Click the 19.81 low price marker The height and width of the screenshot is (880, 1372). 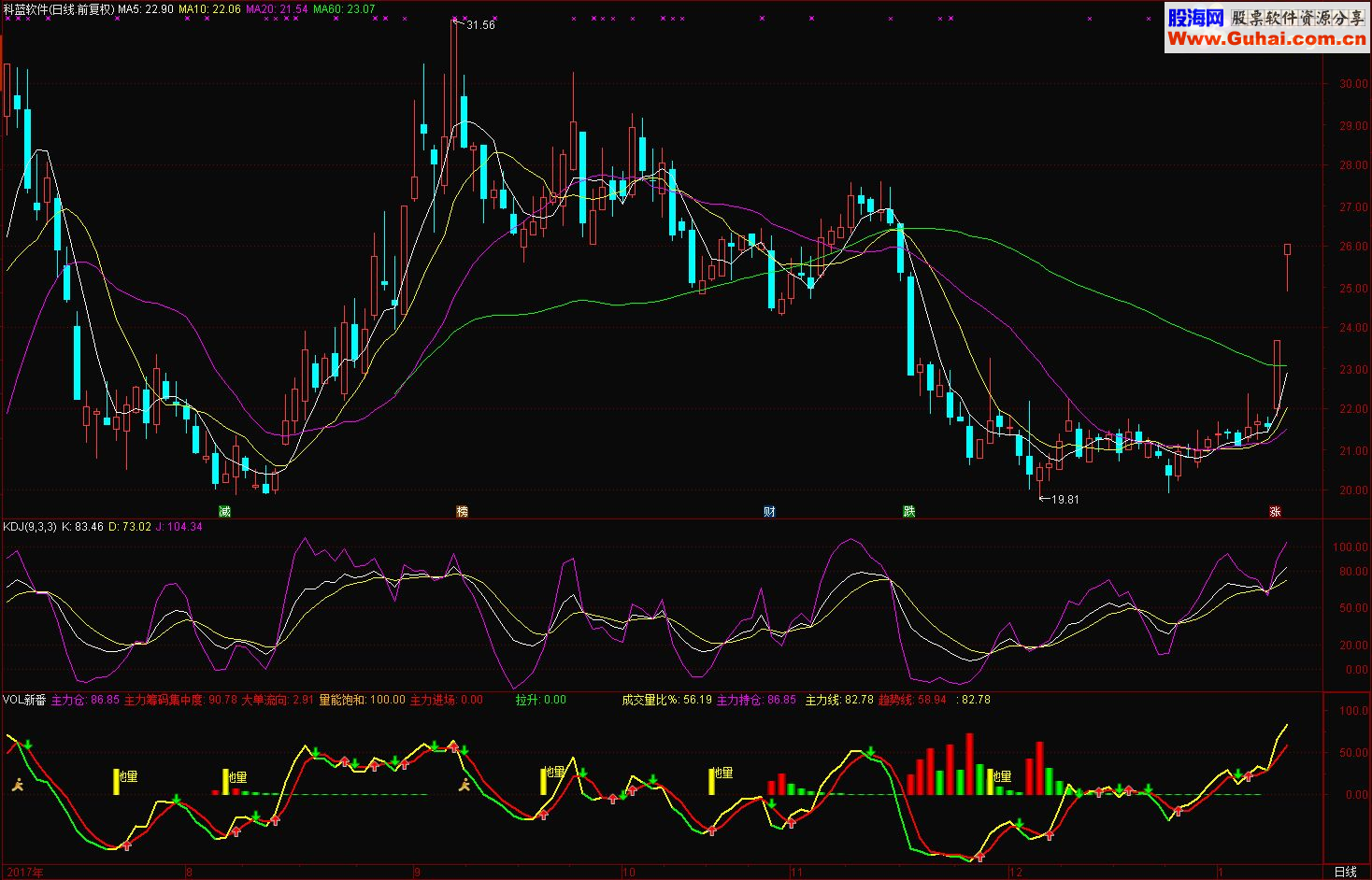(1065, 500)
